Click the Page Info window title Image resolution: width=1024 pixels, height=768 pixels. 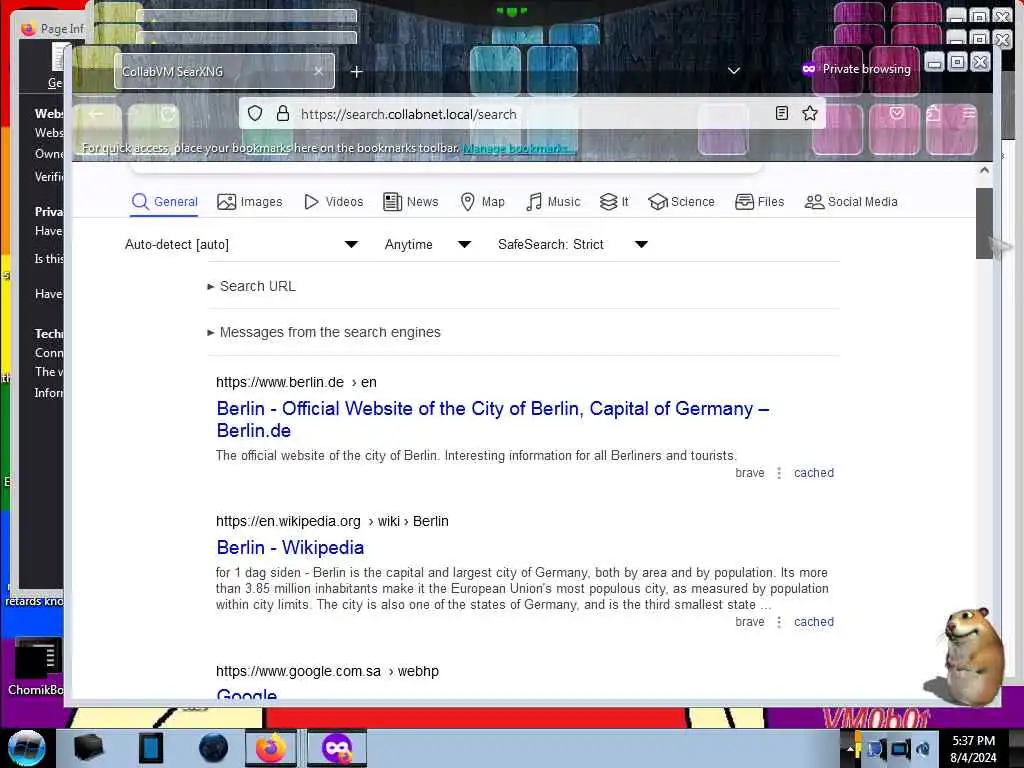coord(62,28)
